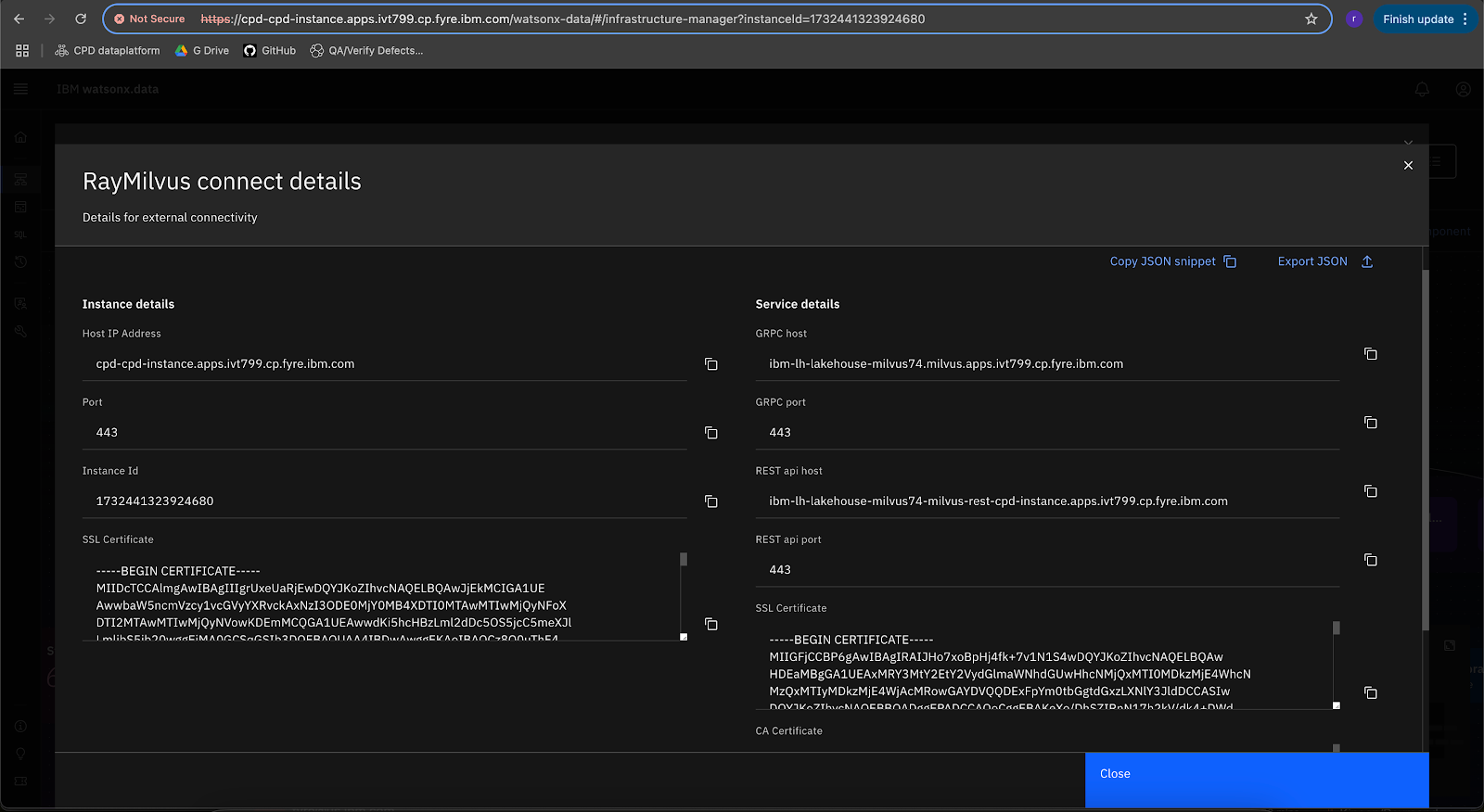1484x812 pixels.
Task: Open the QA/Verify Defects bookmark
Action: point(366,51)
